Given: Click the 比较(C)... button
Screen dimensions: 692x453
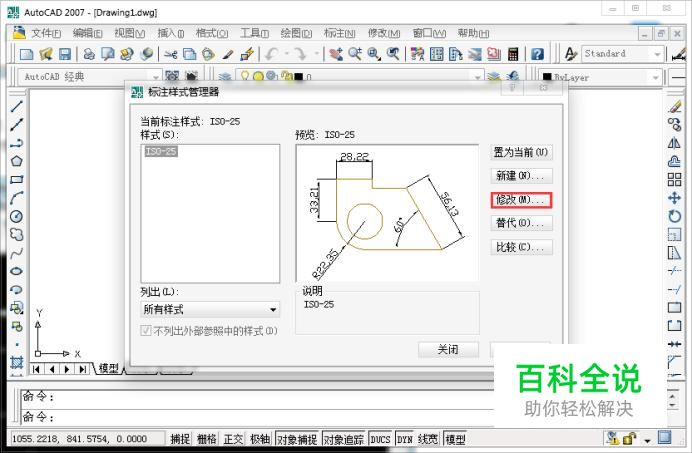Looking at the screenshot, I should point(521,247).
